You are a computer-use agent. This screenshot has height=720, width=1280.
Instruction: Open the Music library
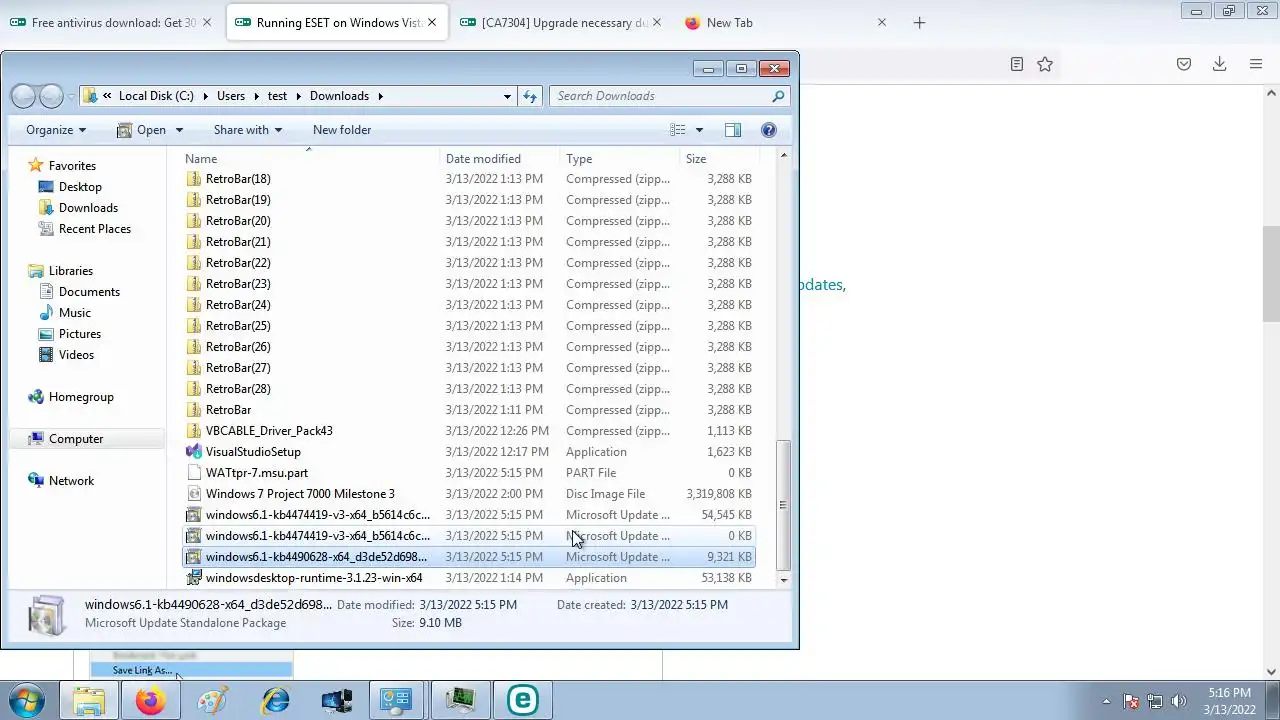(74, 313)
